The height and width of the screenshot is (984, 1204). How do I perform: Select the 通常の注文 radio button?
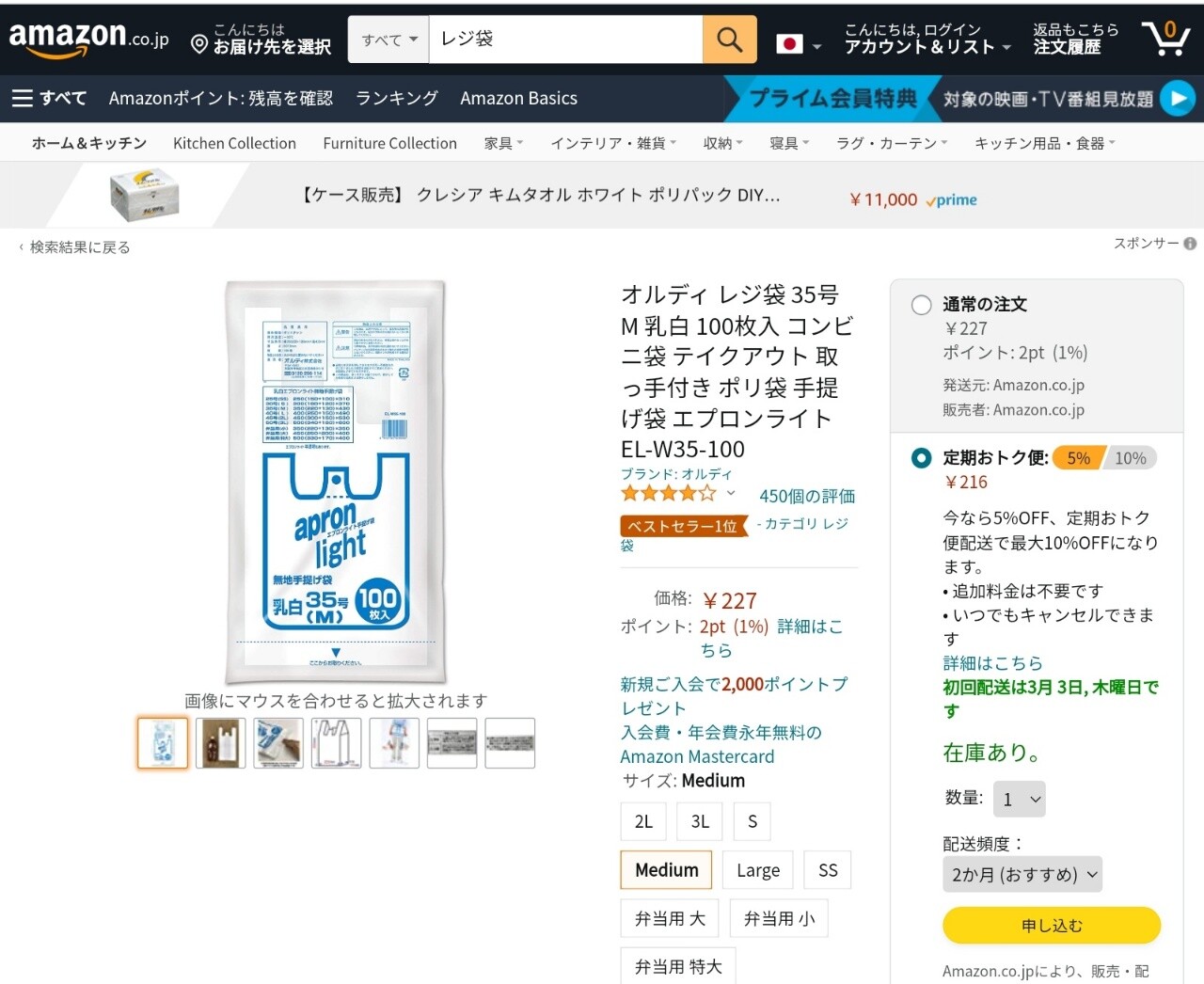pyautogui.click(x=922, y=305)
